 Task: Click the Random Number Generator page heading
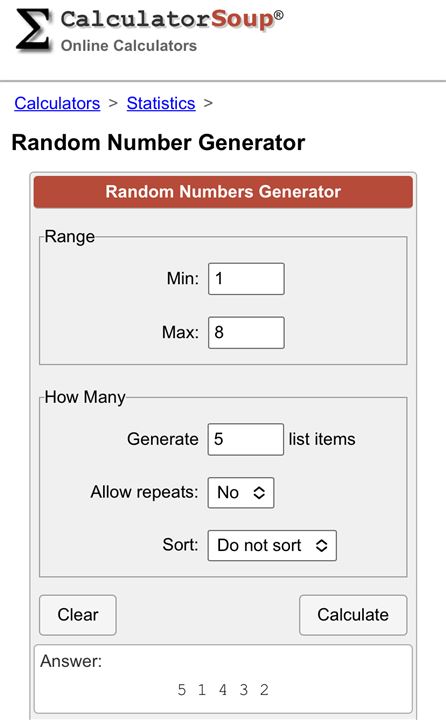158,142
